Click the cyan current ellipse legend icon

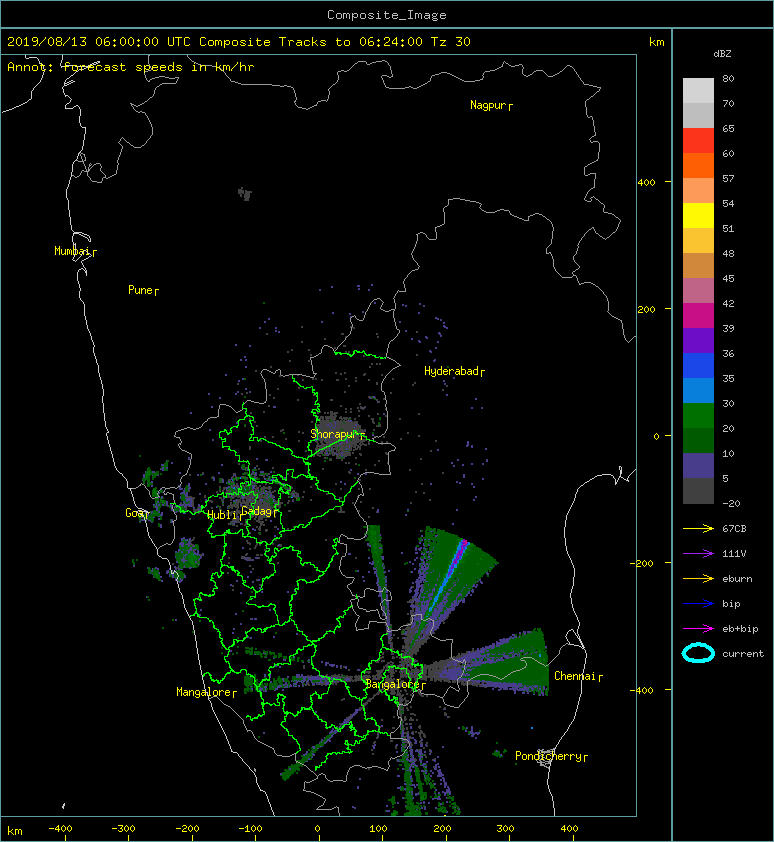coord(698,653)
